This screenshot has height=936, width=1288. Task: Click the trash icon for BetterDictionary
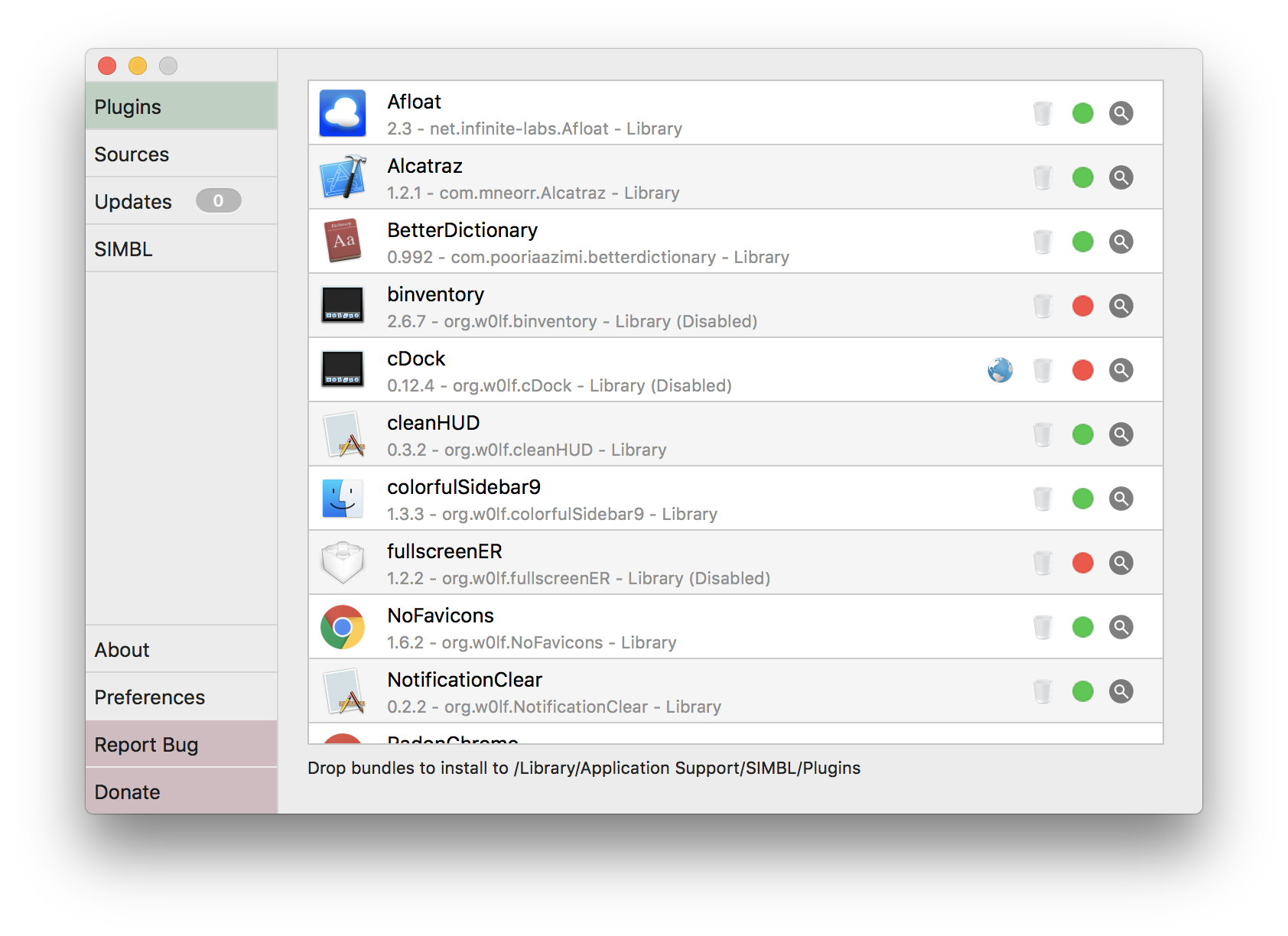1043,242
